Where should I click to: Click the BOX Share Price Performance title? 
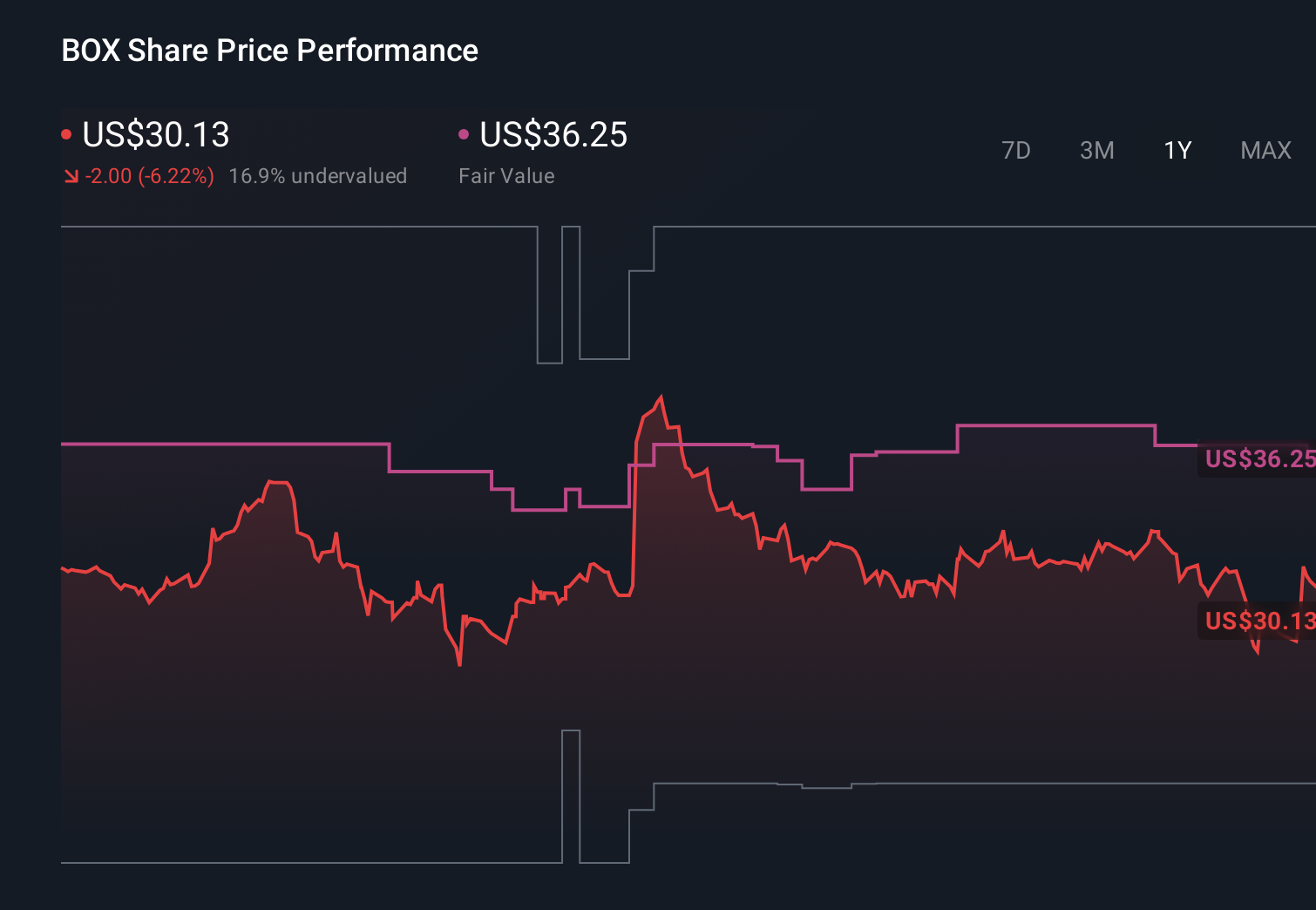pyautogui.click(x=269, y=51)
